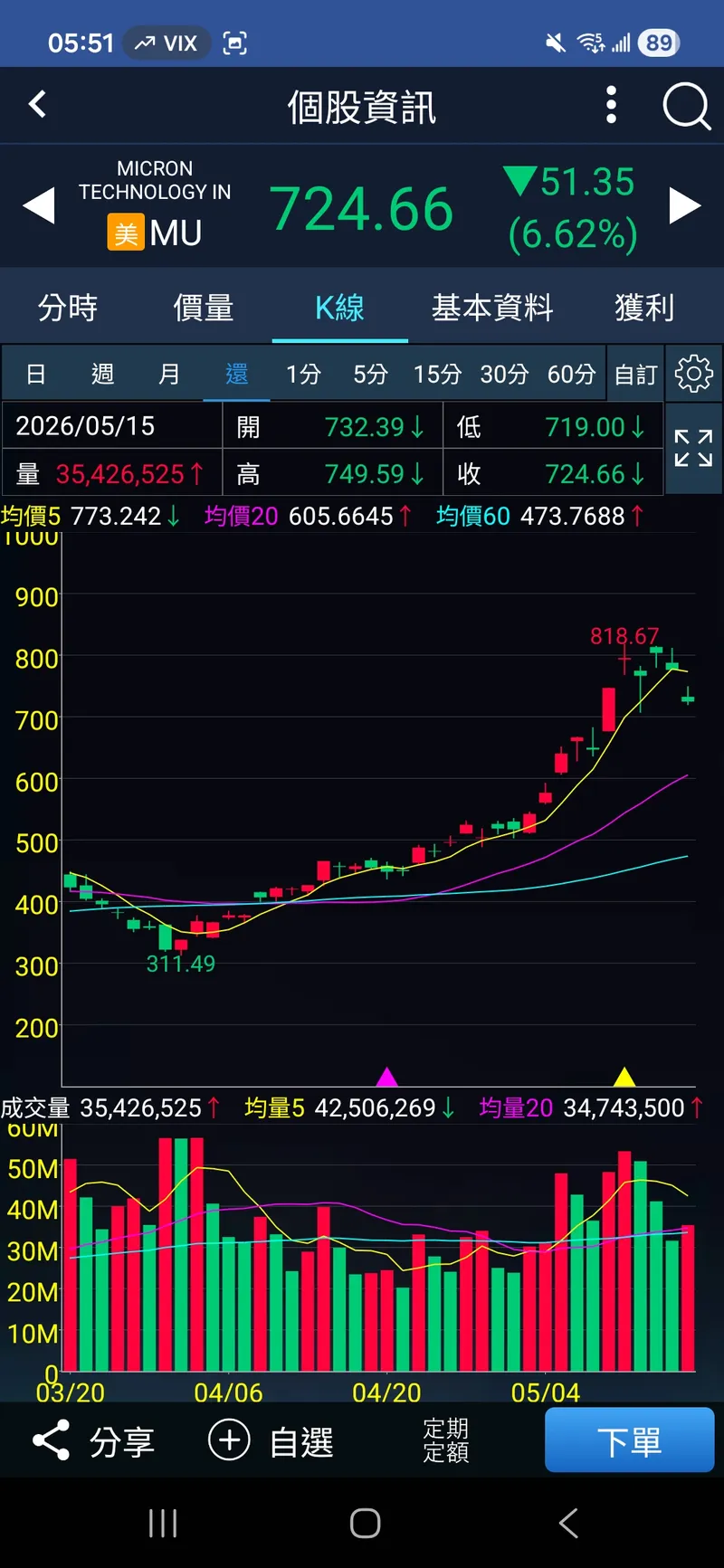724x1568 pixels.
Task: Tap the muted sound status icon
Action: coord(556,43)
